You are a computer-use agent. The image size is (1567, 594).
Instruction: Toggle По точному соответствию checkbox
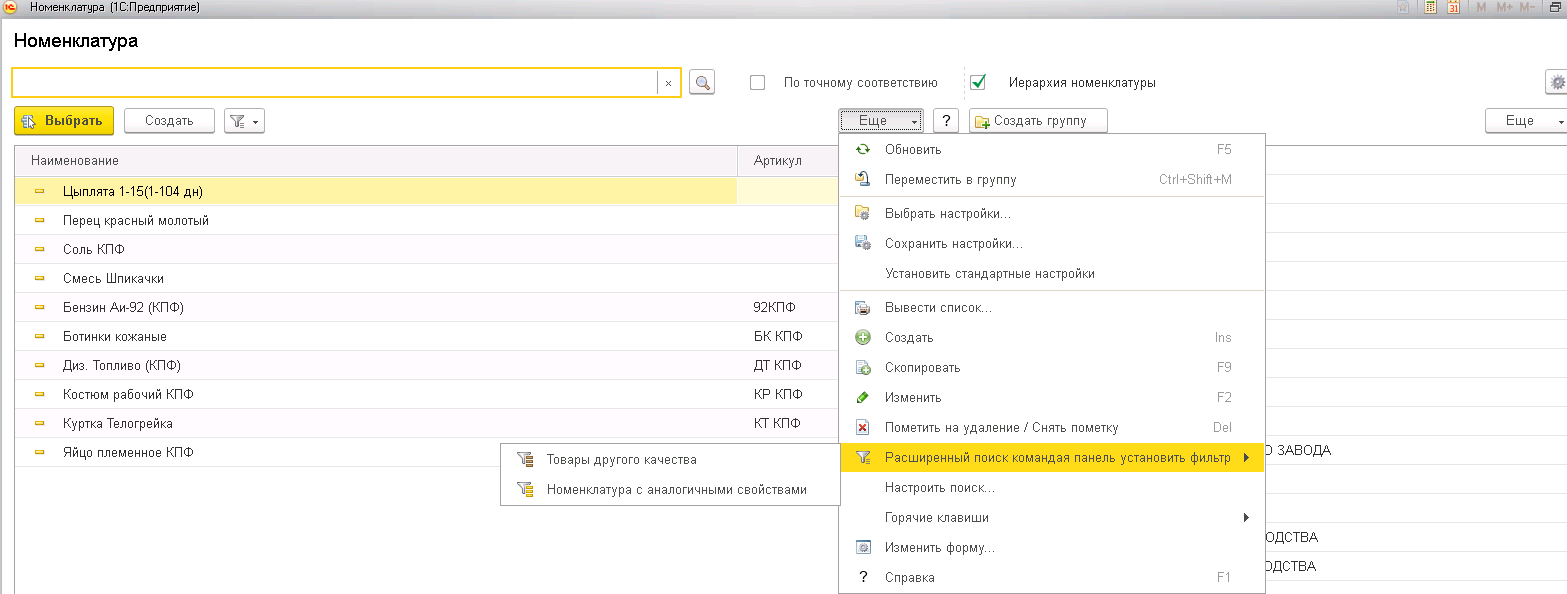pyautogui.click(x=758, y=83)
